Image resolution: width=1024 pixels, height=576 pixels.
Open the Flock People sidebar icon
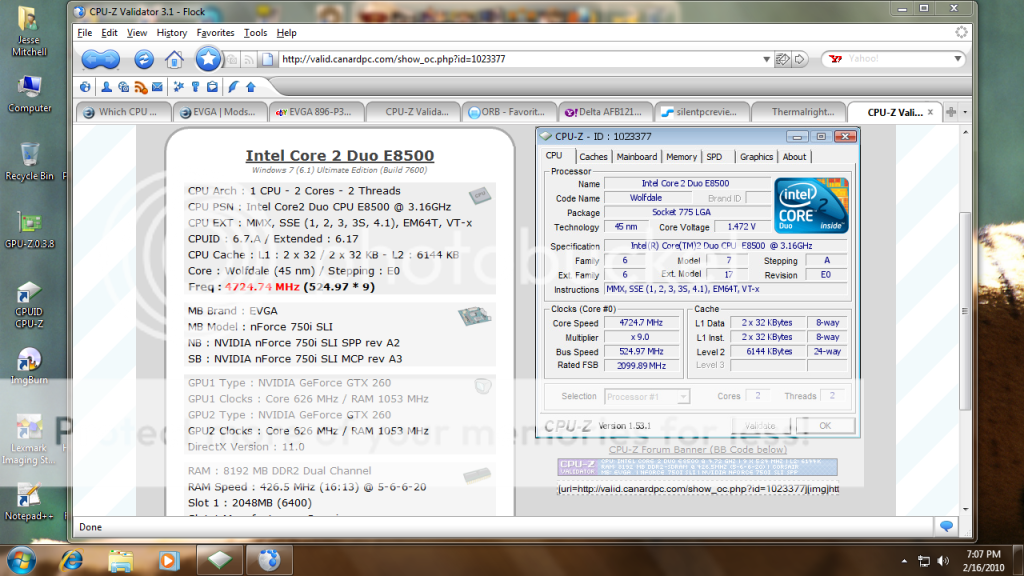click(107, 85)
